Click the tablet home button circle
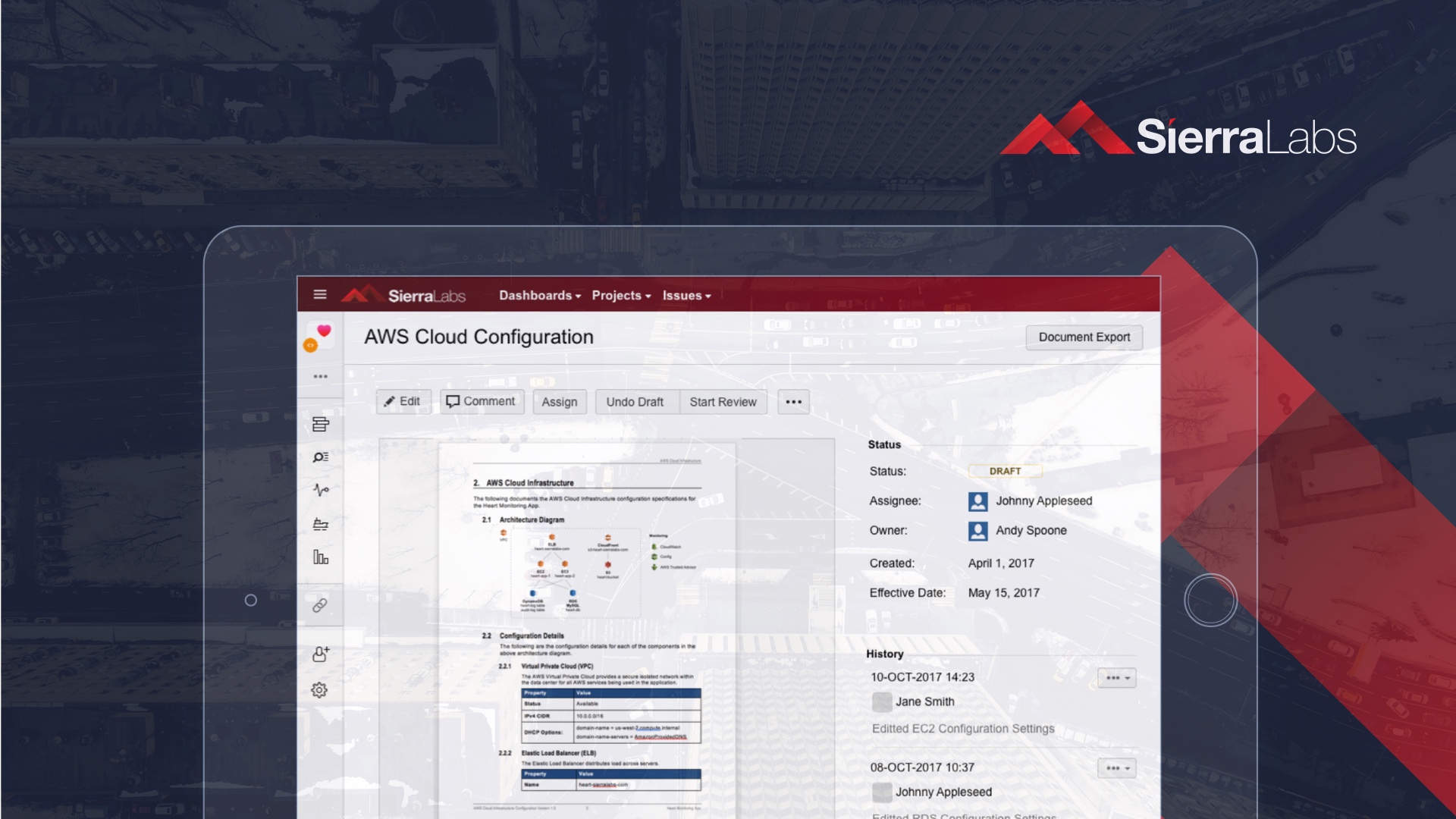This screenshot has height=819, width=1456. 1210,600
